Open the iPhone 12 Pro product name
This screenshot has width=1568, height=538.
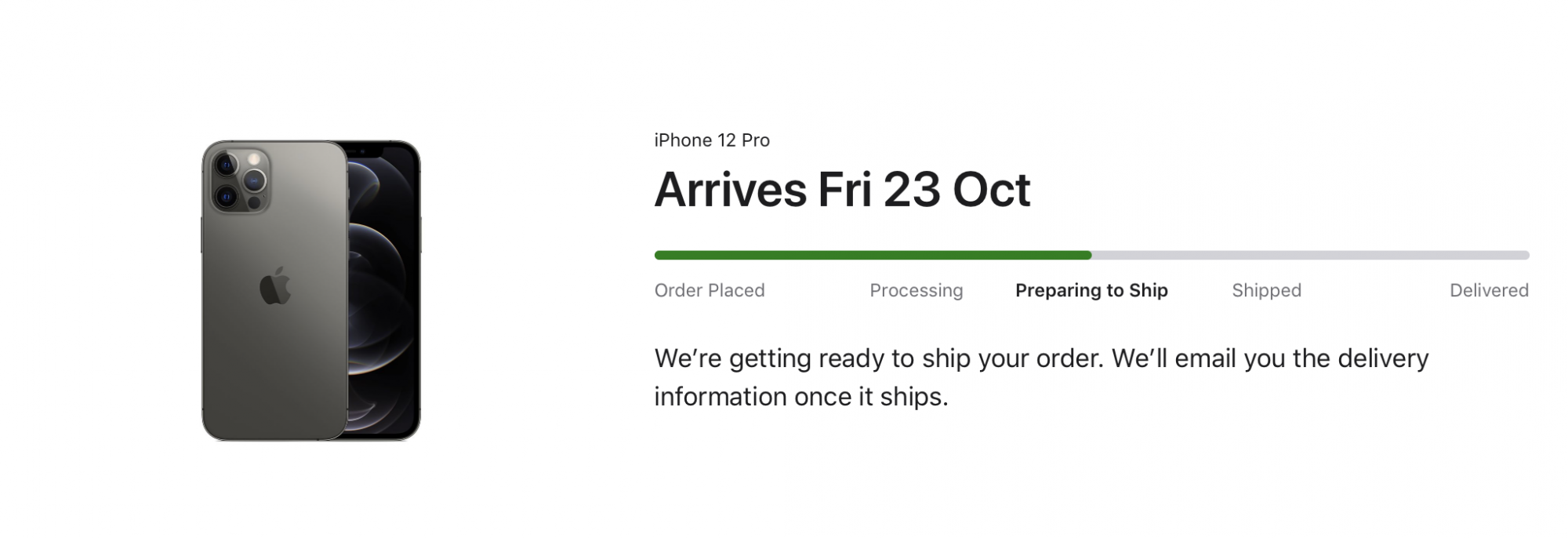712,140
